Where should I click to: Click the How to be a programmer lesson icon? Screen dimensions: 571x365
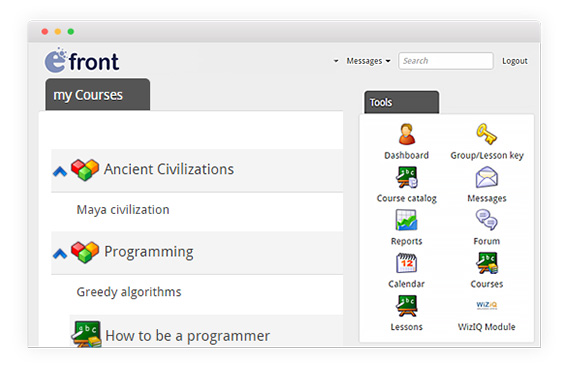pyautogui.click(x=86, y=334)
